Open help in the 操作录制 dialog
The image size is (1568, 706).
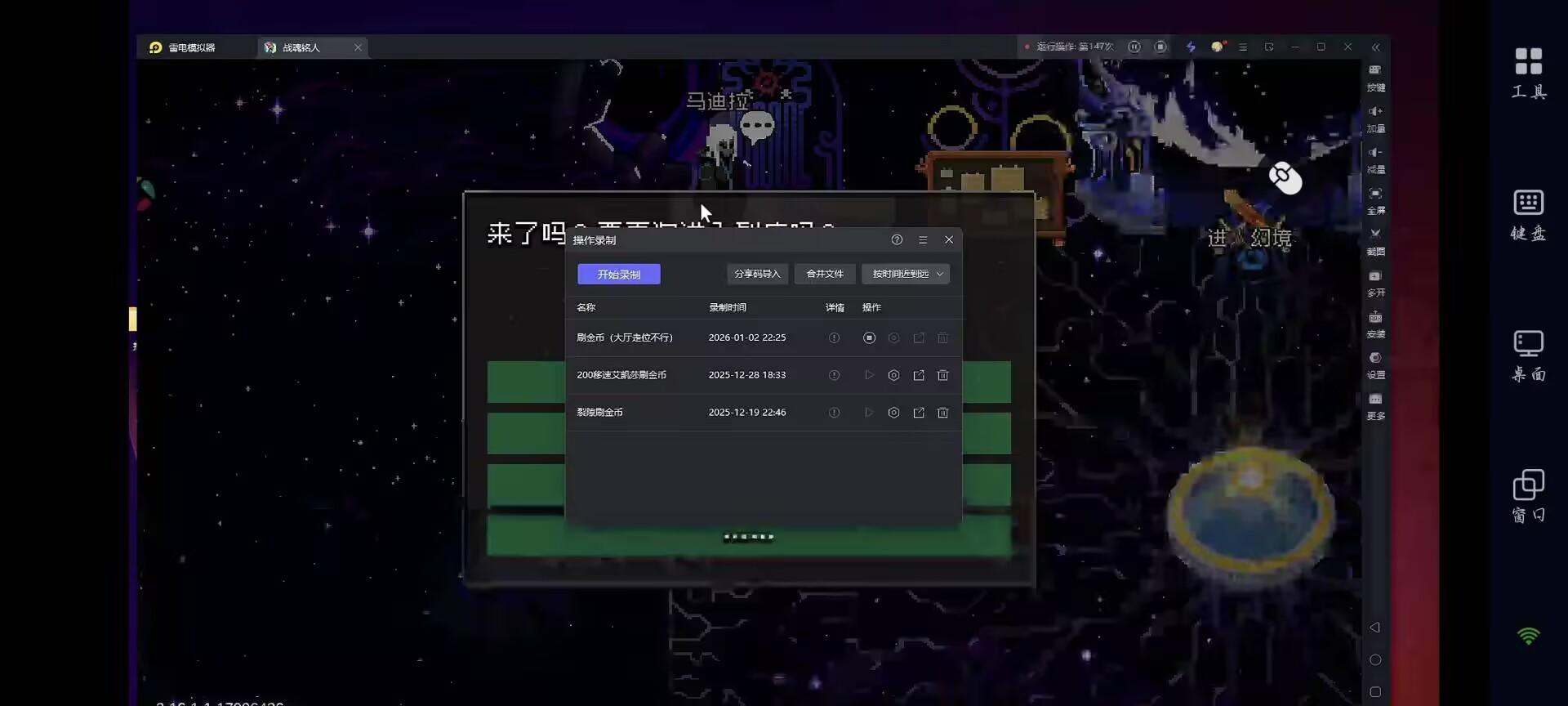pos(897,240)
